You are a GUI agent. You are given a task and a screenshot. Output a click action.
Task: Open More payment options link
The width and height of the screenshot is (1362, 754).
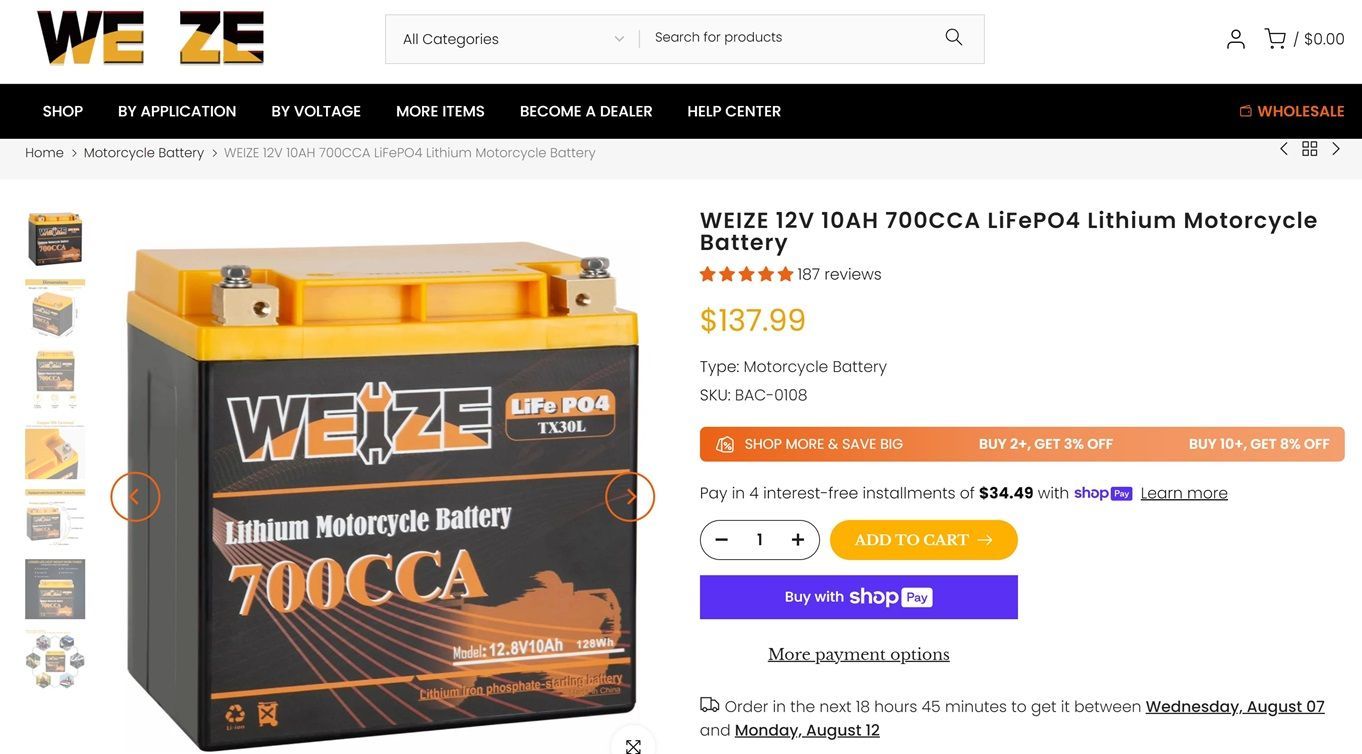click(x=859, y=655)
